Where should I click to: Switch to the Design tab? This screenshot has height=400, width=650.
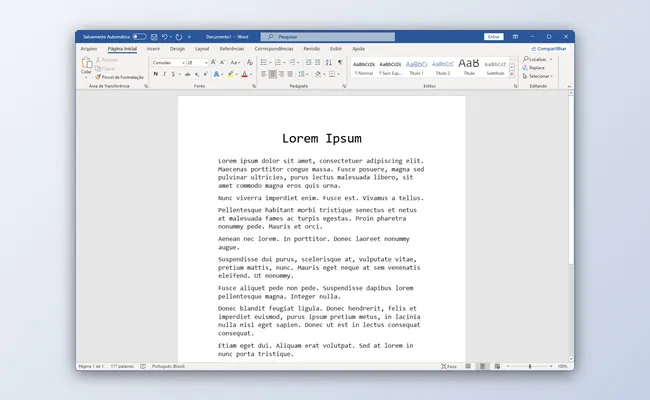pos(177,49)
